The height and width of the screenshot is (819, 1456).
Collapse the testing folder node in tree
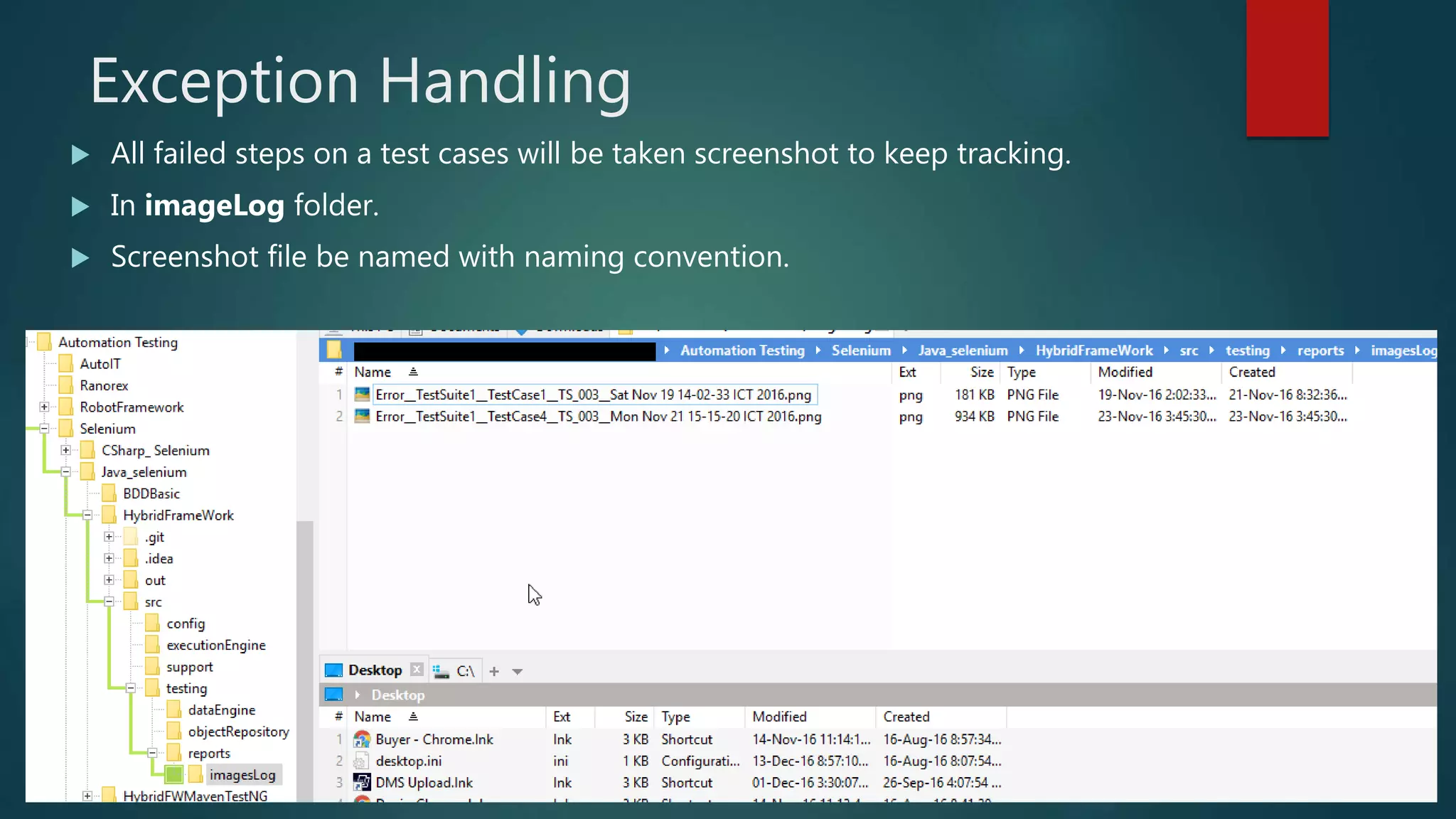(131, 688)
